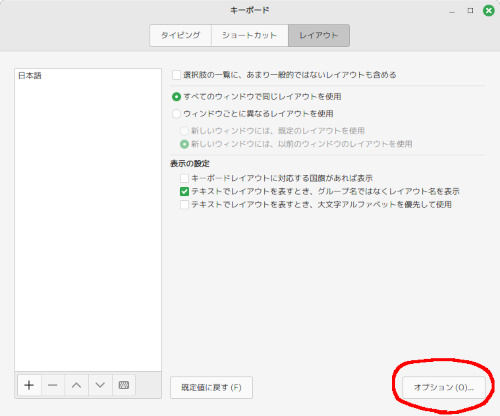Screen dimensions: 500x416
Task: Move layout up with up-arrow icon
Action: [76, 385]
